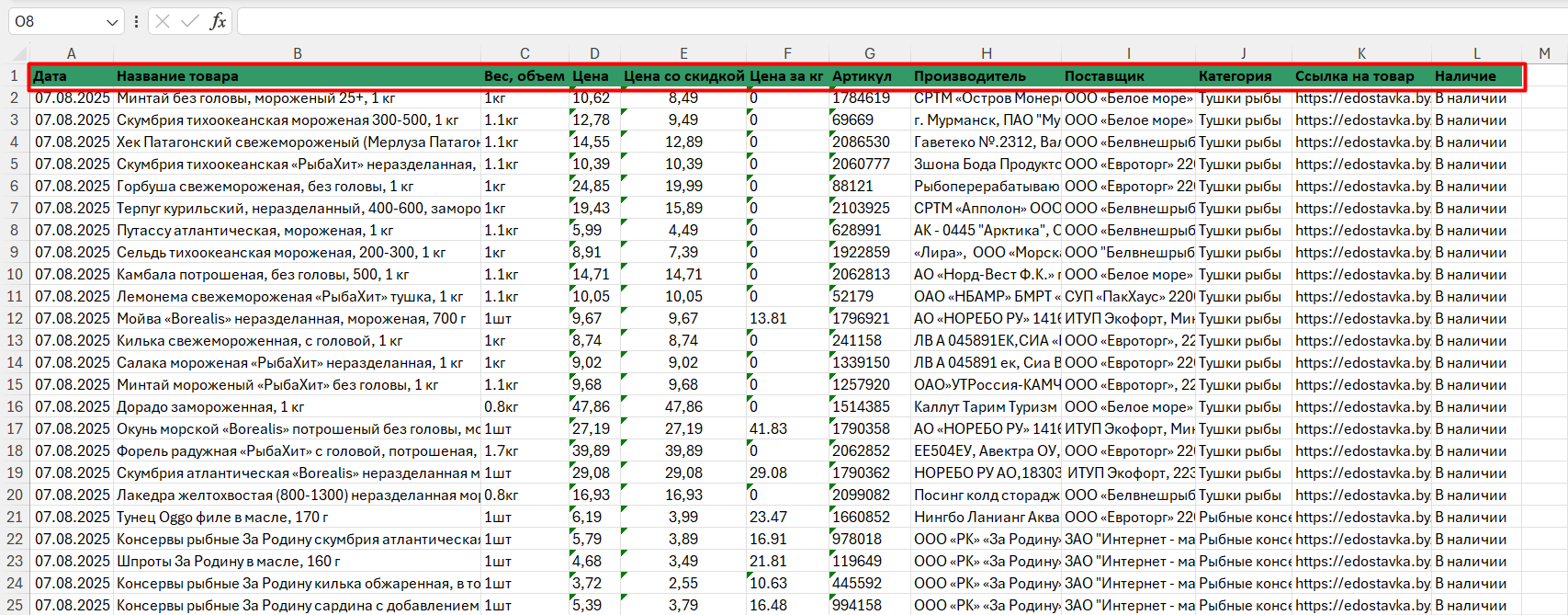Select column A header

pyautogui.click(x=72, y=53)
